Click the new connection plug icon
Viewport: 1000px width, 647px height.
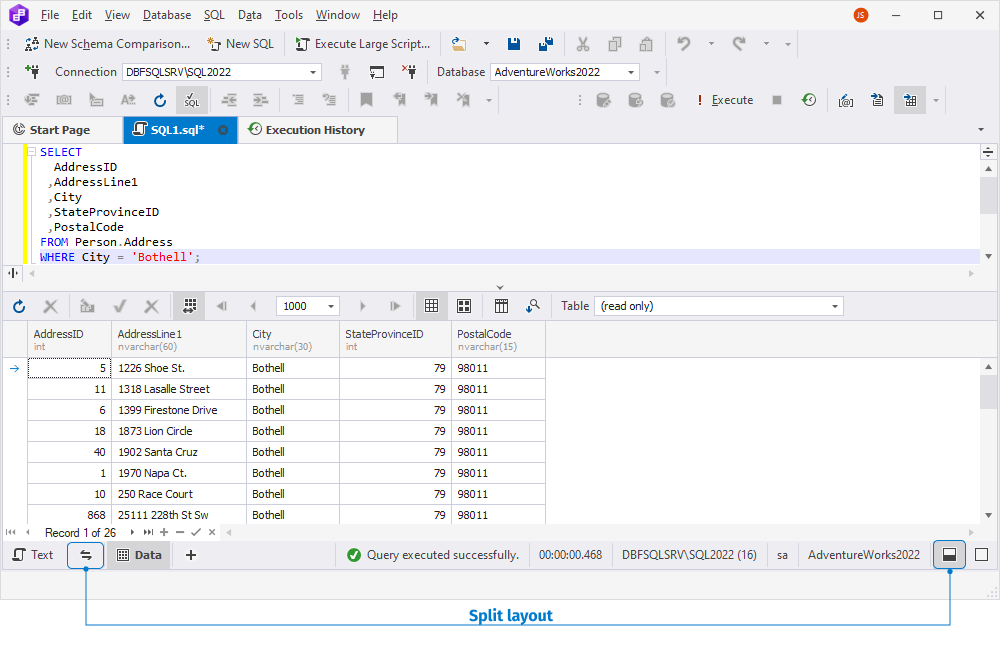tap(32, 71)
